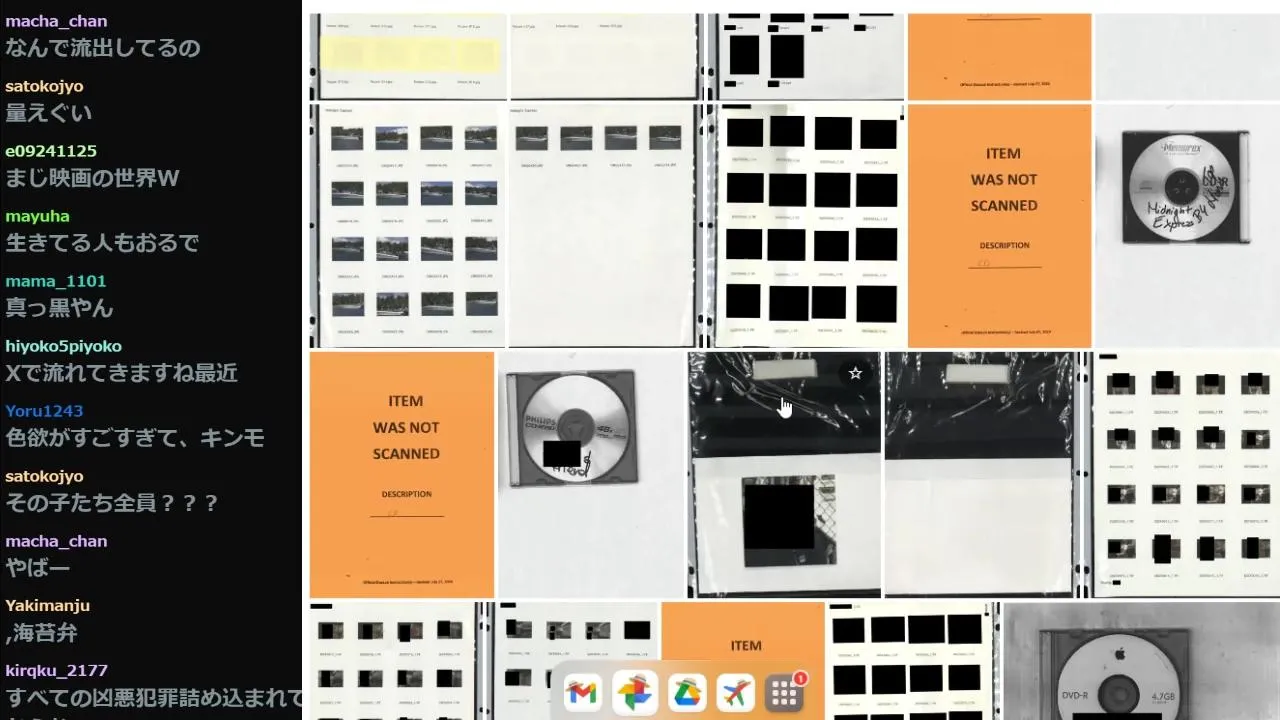Open full contact sheet of boat photos
The height and width of the screenshot is (720, 1280).
coord(408,225)
